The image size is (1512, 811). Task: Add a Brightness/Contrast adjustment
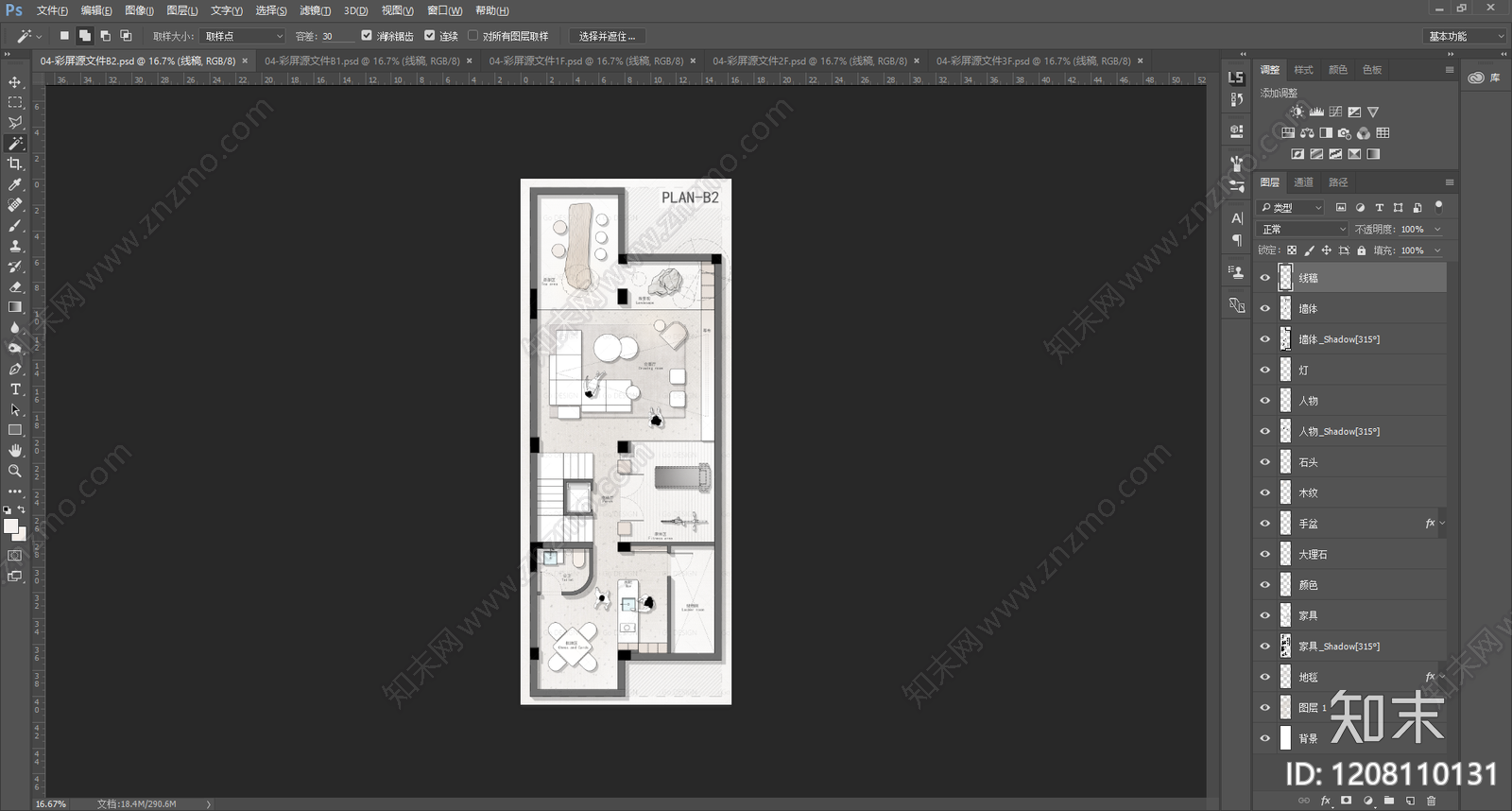click(1297, 112)
